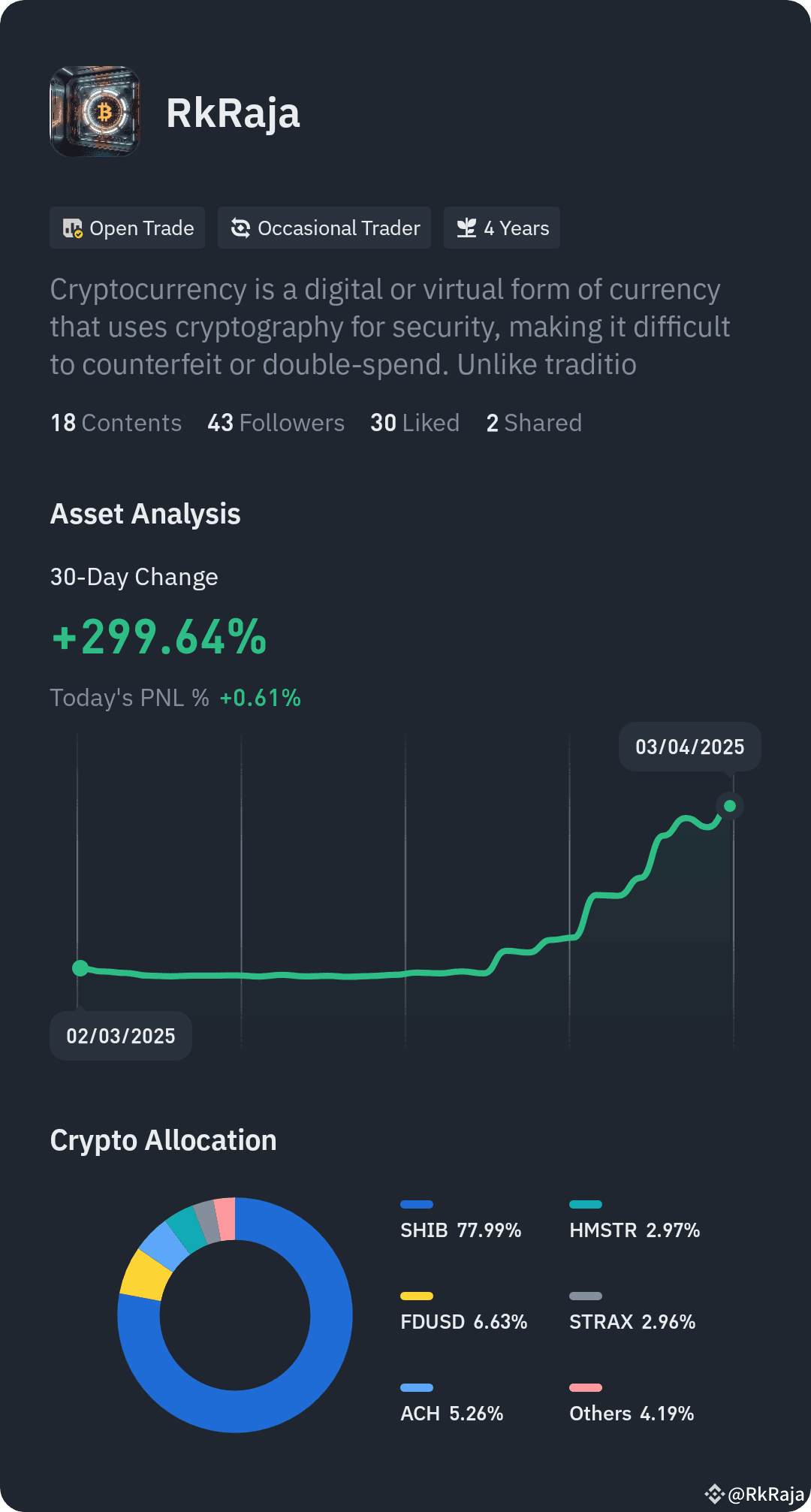The width and height of the screenshot is (811, 1512).
Task: Click the RkRaja username heading
Action: pyautogui.click(x=233, y=113)
